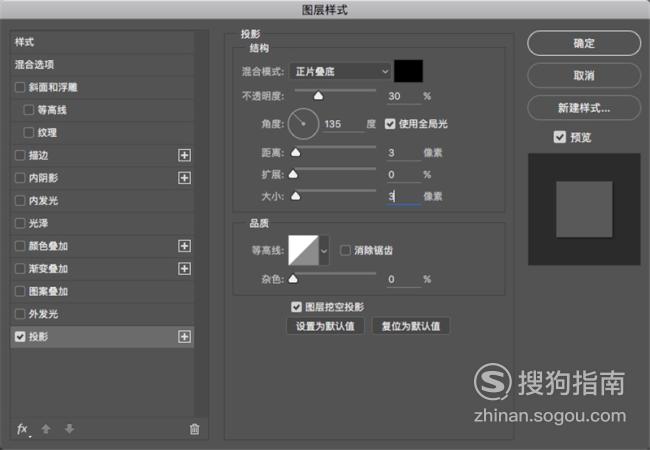Viewport: 650px width, 450px height.
Task: Select 混合选项 in the left list
Action: pyautogui.click(x=102, y=65)
